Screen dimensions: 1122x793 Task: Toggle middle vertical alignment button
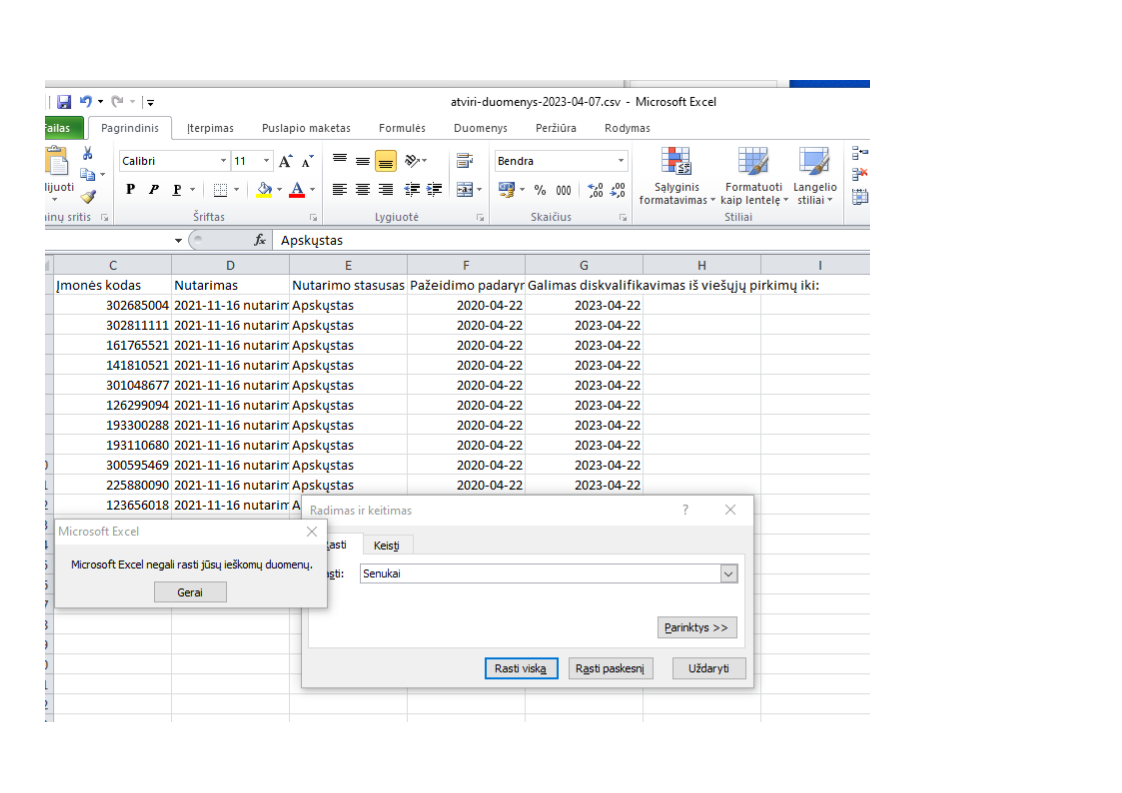pyautogui.click(x=363, y=161)
